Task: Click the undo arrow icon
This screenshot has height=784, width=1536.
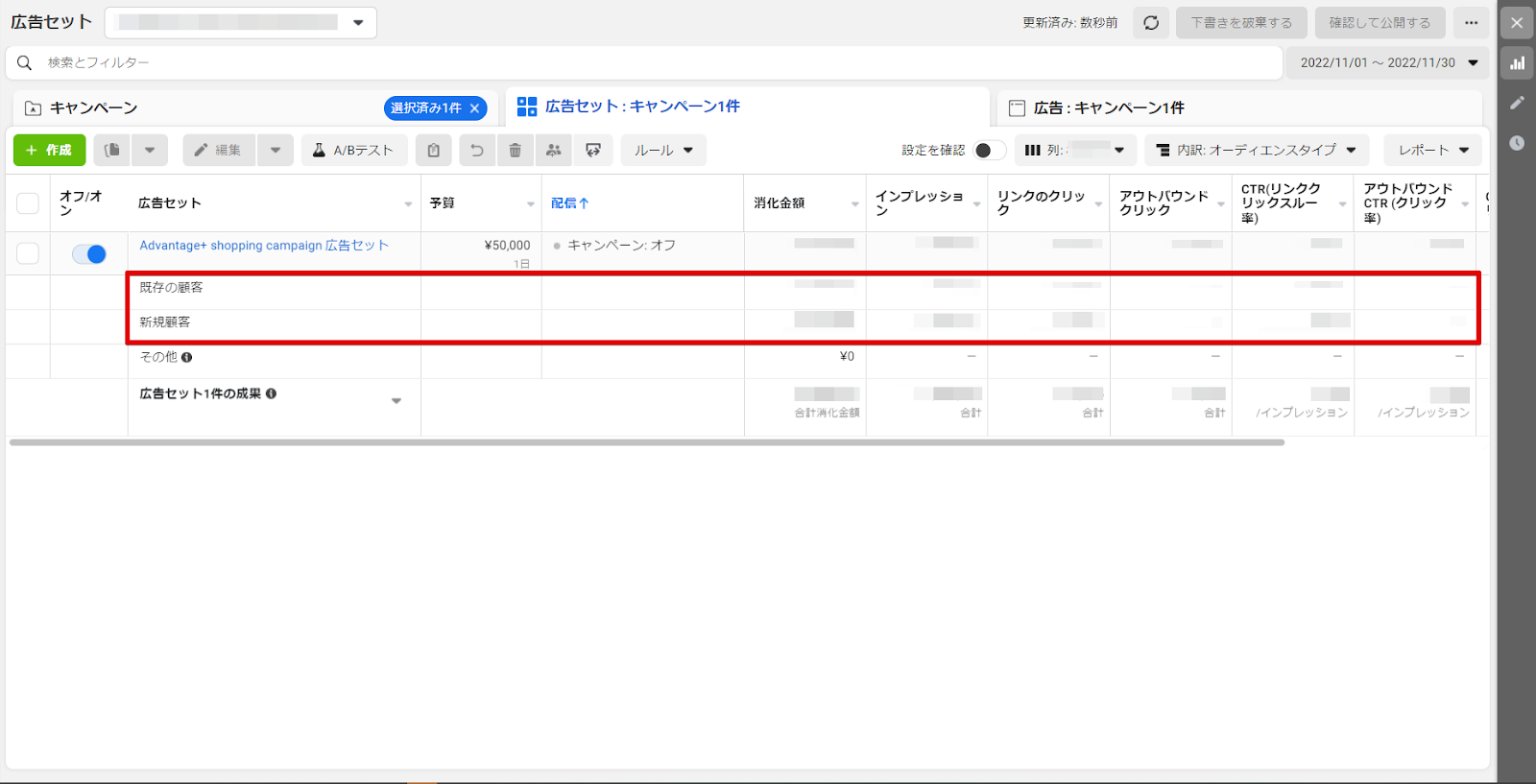Action: tap(477, 150)
